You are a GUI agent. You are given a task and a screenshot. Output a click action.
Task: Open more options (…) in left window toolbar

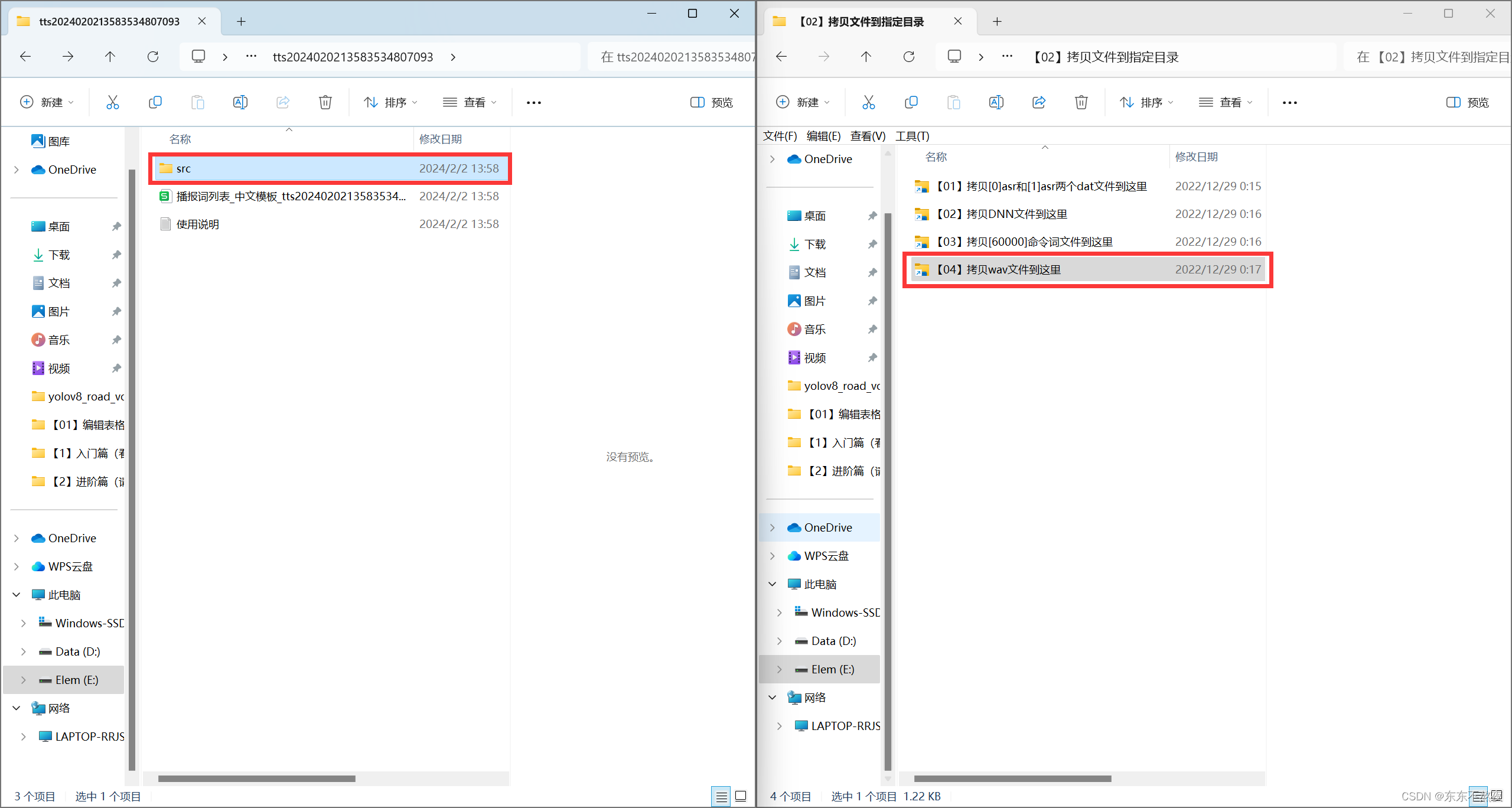point(534,103)
